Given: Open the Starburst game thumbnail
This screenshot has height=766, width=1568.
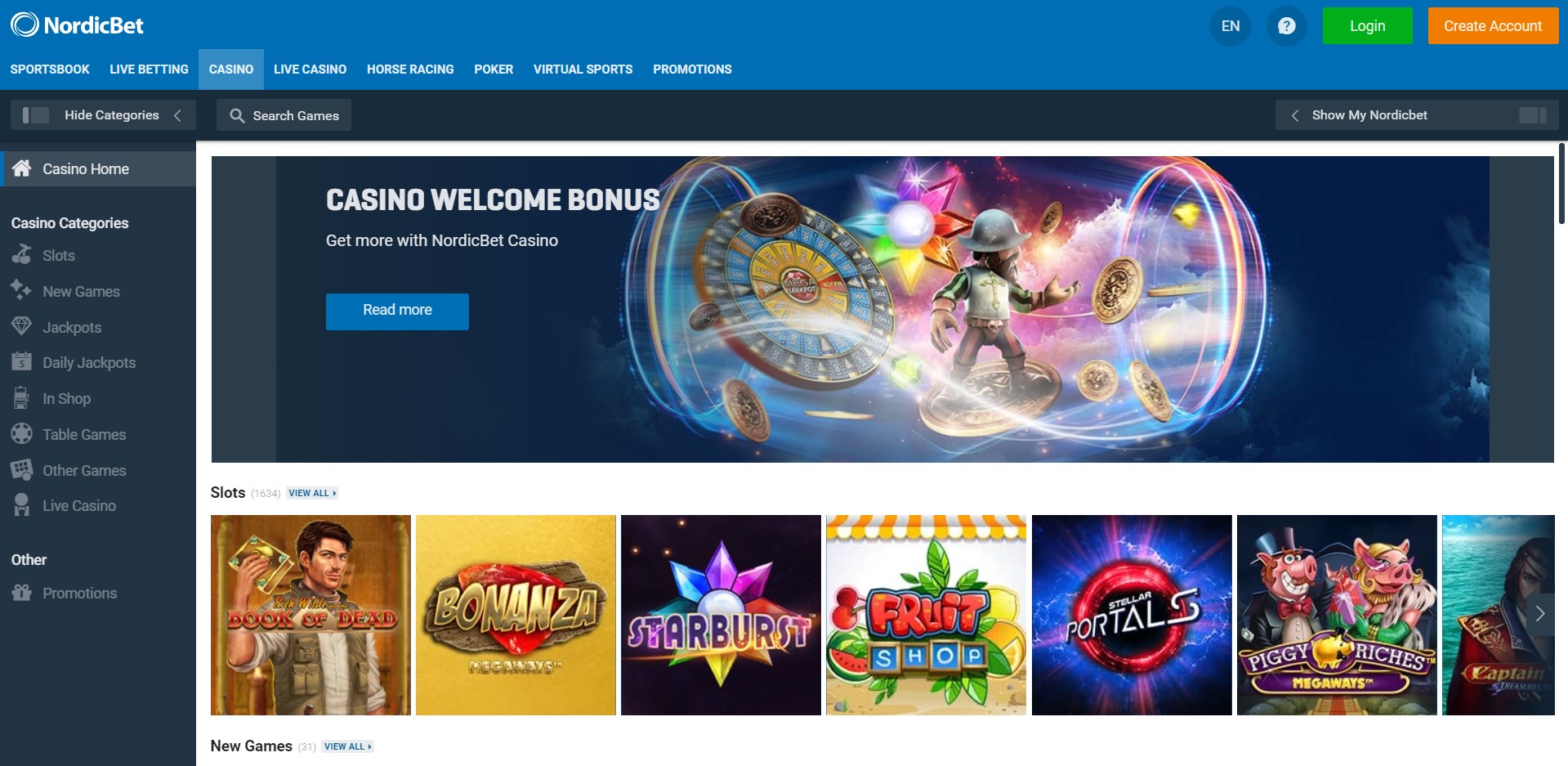Looking at the screenshot, I should coord(721,615).
